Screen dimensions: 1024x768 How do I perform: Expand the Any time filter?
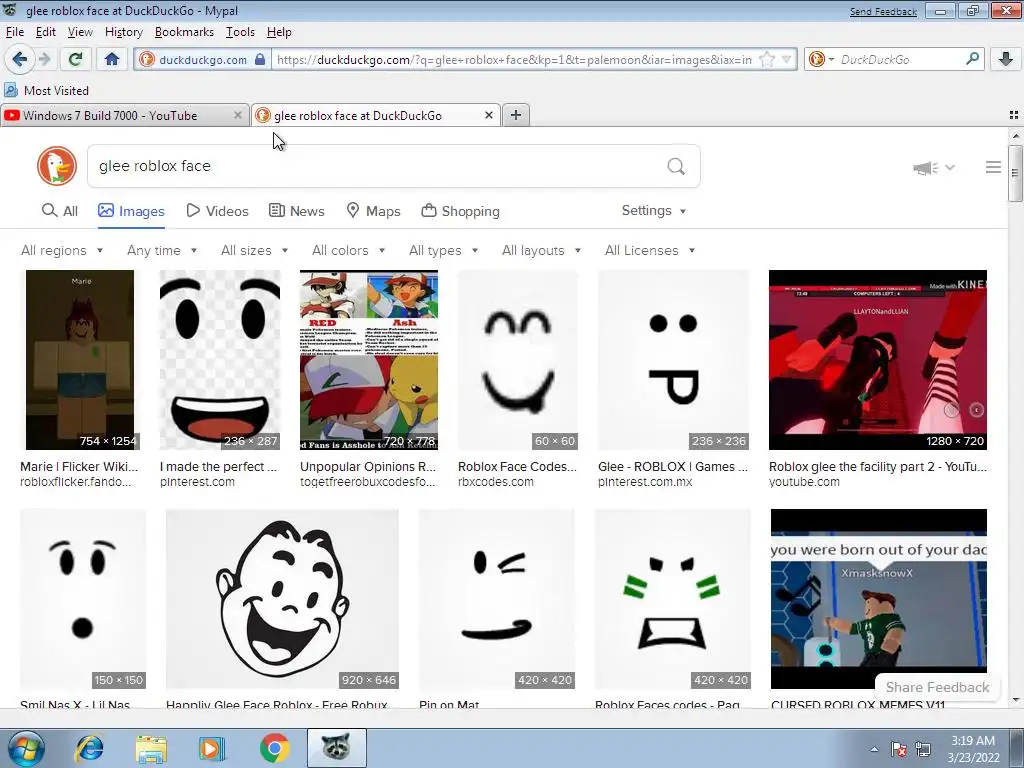[x=162, y=250]
